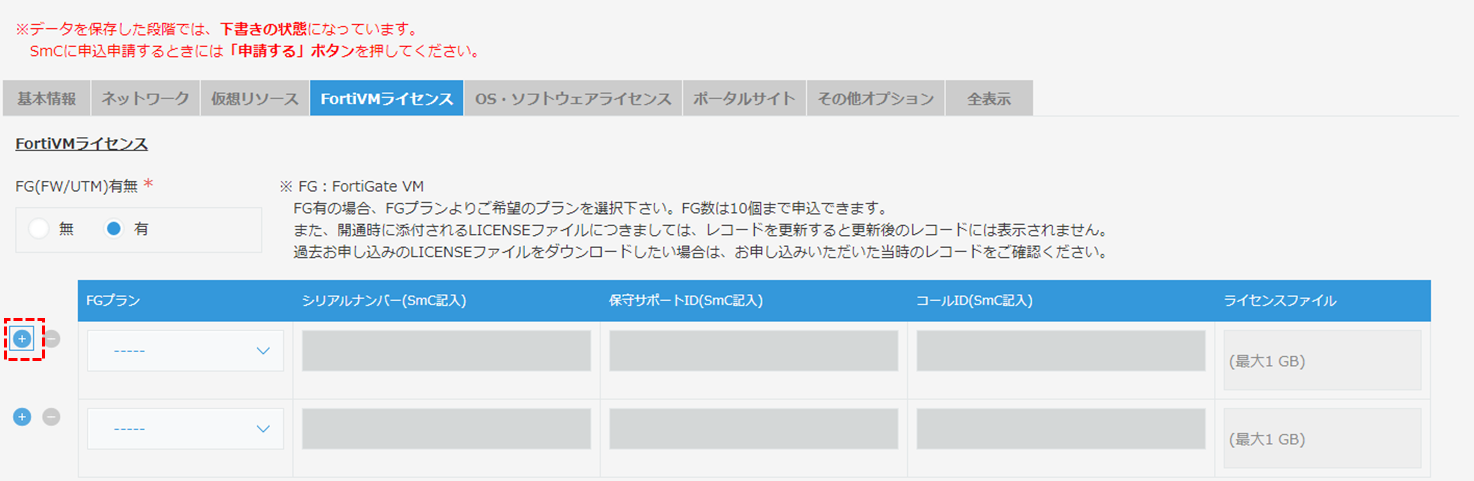Image resolution: width=1474 pixels, height=481 pixels.
Task: Click the ※ FG：FortiGate VM note
Action: (352, 186)
